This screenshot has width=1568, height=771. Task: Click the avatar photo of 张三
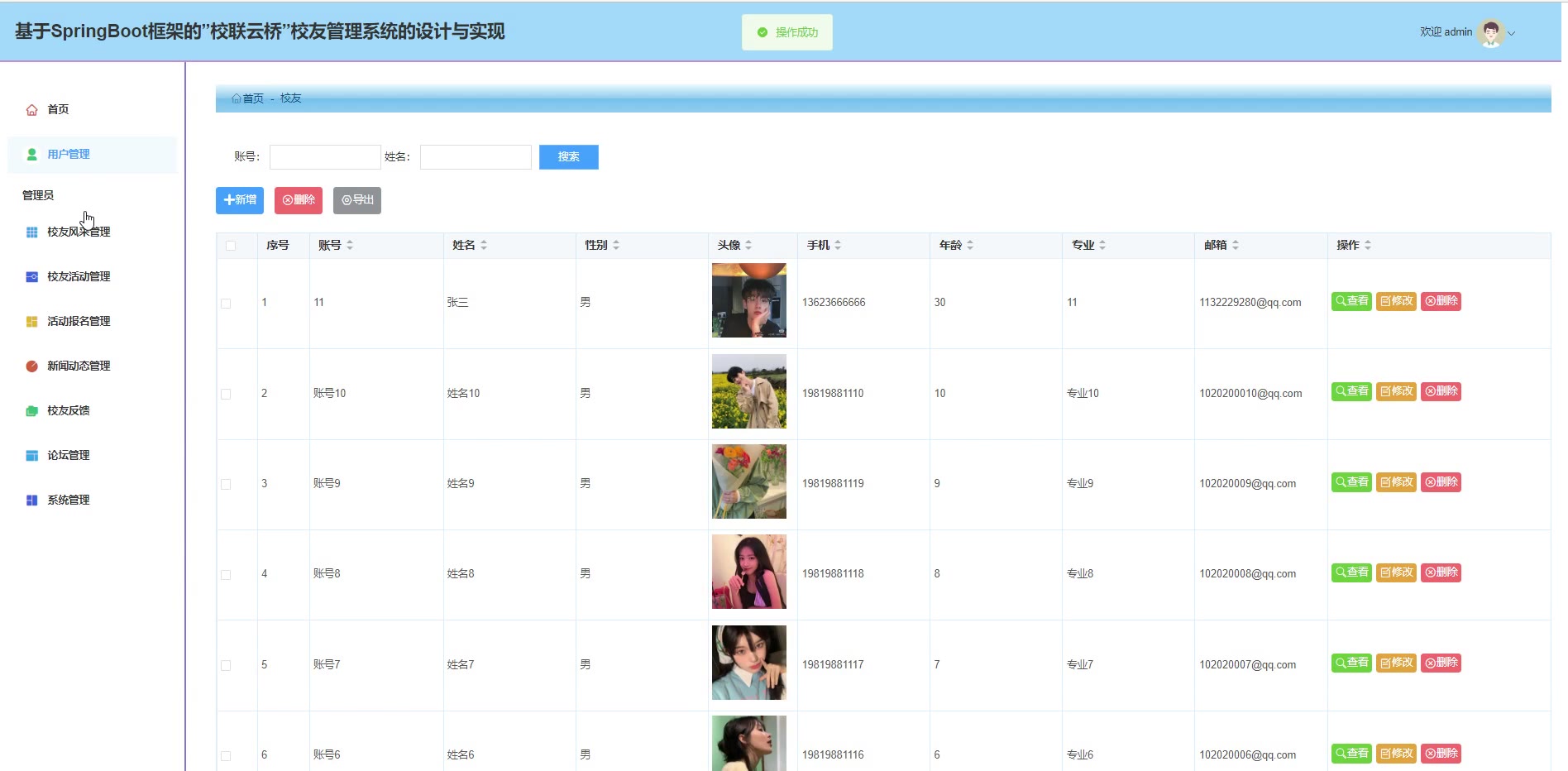[x=749, y=300]
